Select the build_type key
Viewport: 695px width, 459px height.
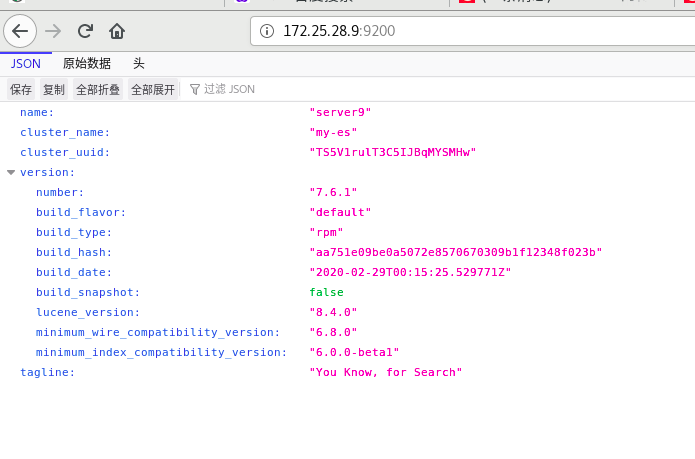click(x=74, y=232)
